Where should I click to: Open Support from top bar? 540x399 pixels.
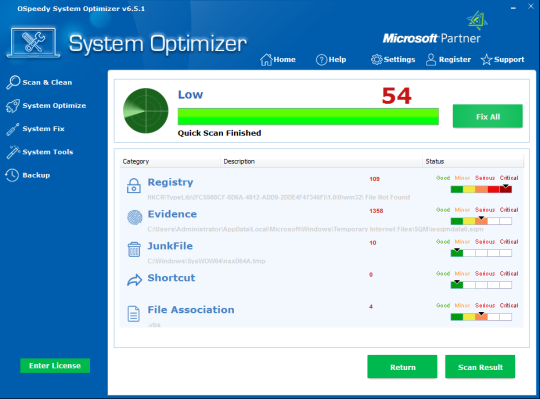[x=502, y=60]
